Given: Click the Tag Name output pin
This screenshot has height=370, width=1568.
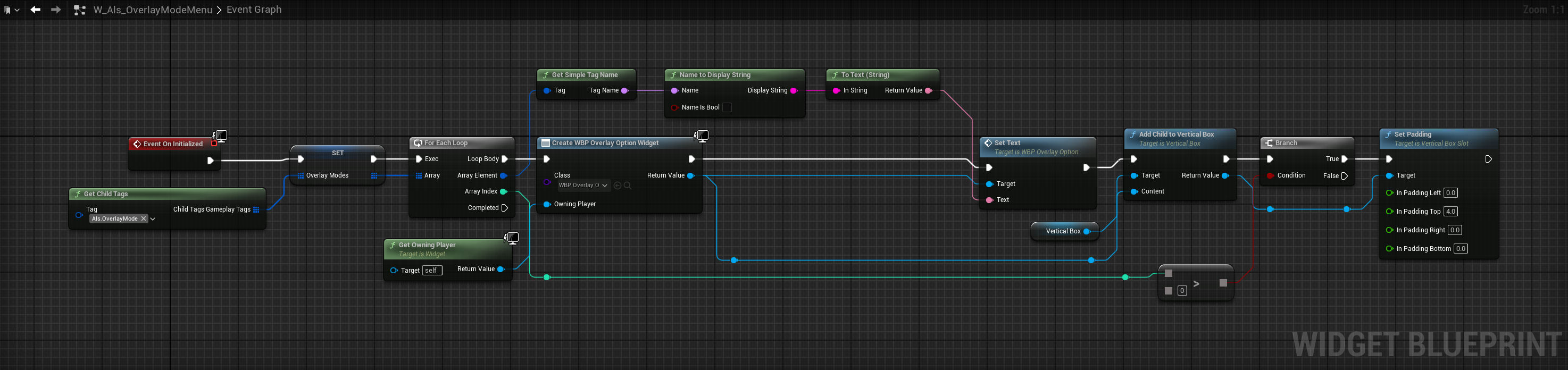Looking at the screenshot, I should (624, 91).
